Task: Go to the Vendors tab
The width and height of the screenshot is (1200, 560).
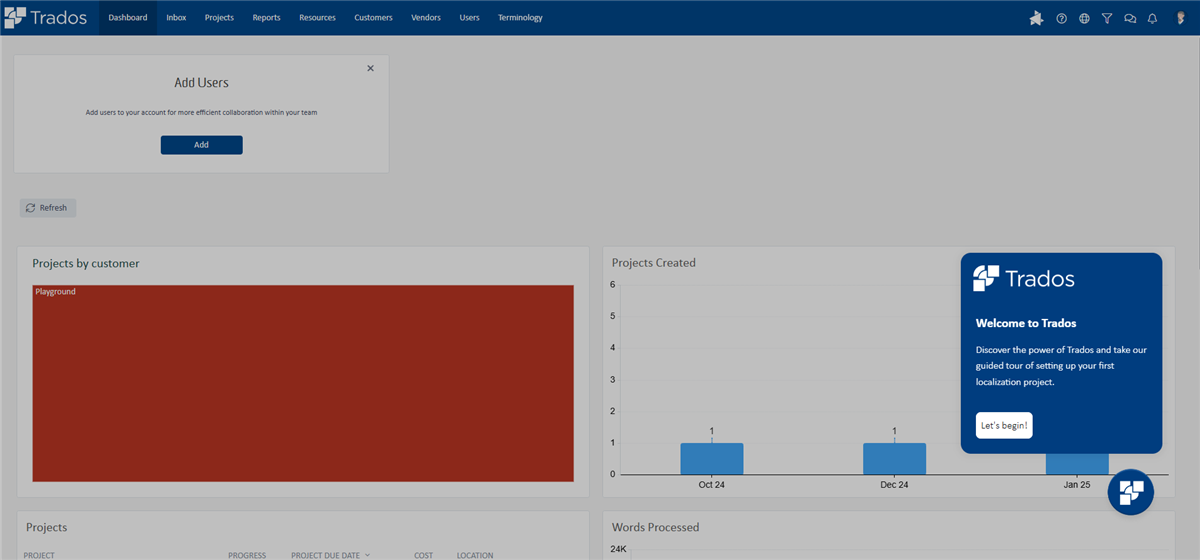Action: pos(426,18)
